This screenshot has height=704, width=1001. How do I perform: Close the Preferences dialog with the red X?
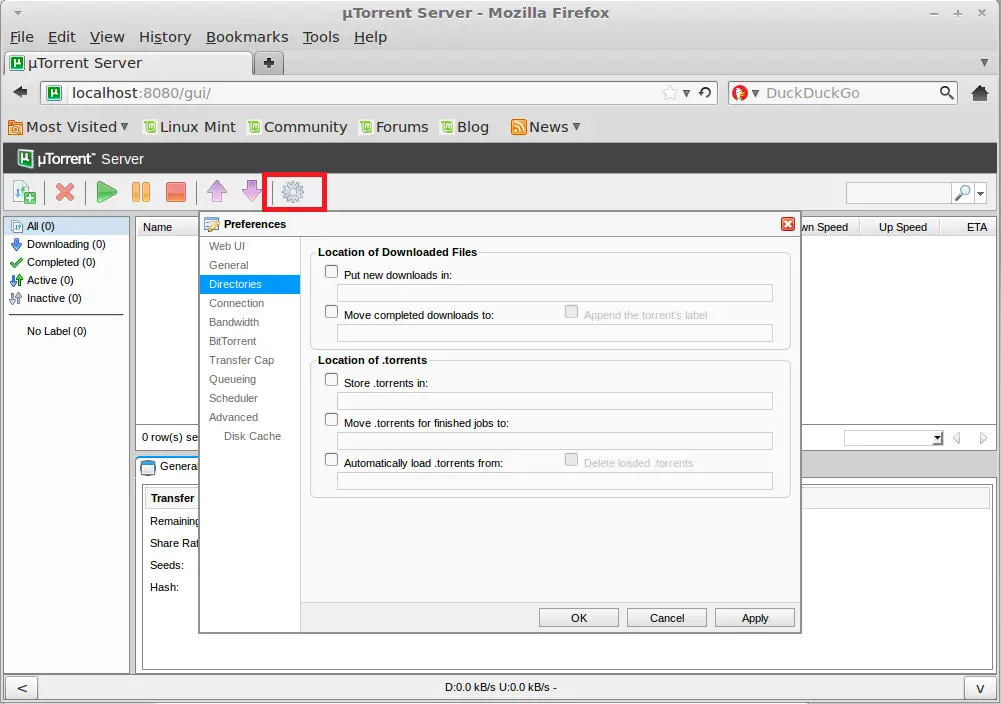pyautogui.click(x=788, y=224)
